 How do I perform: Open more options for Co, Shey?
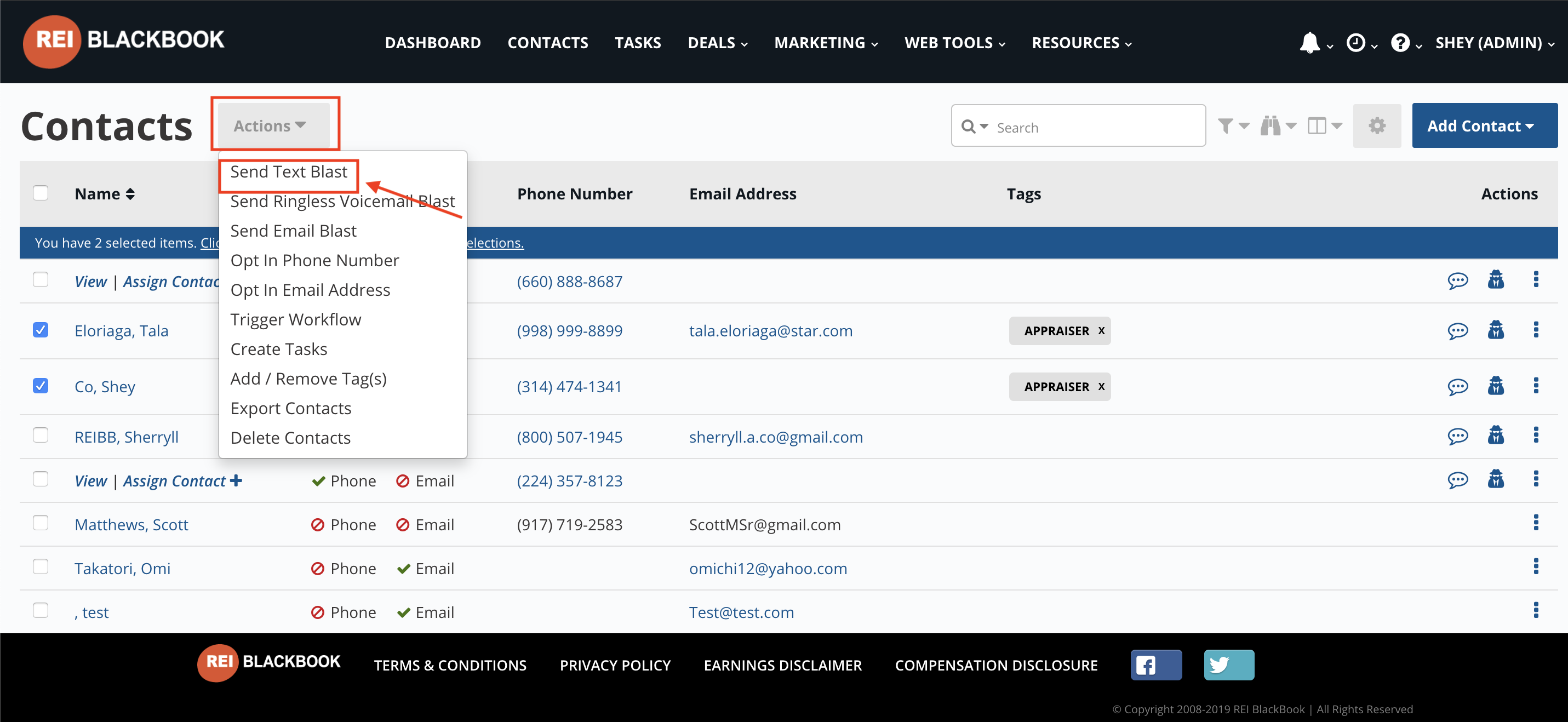tap(1535, 385)
